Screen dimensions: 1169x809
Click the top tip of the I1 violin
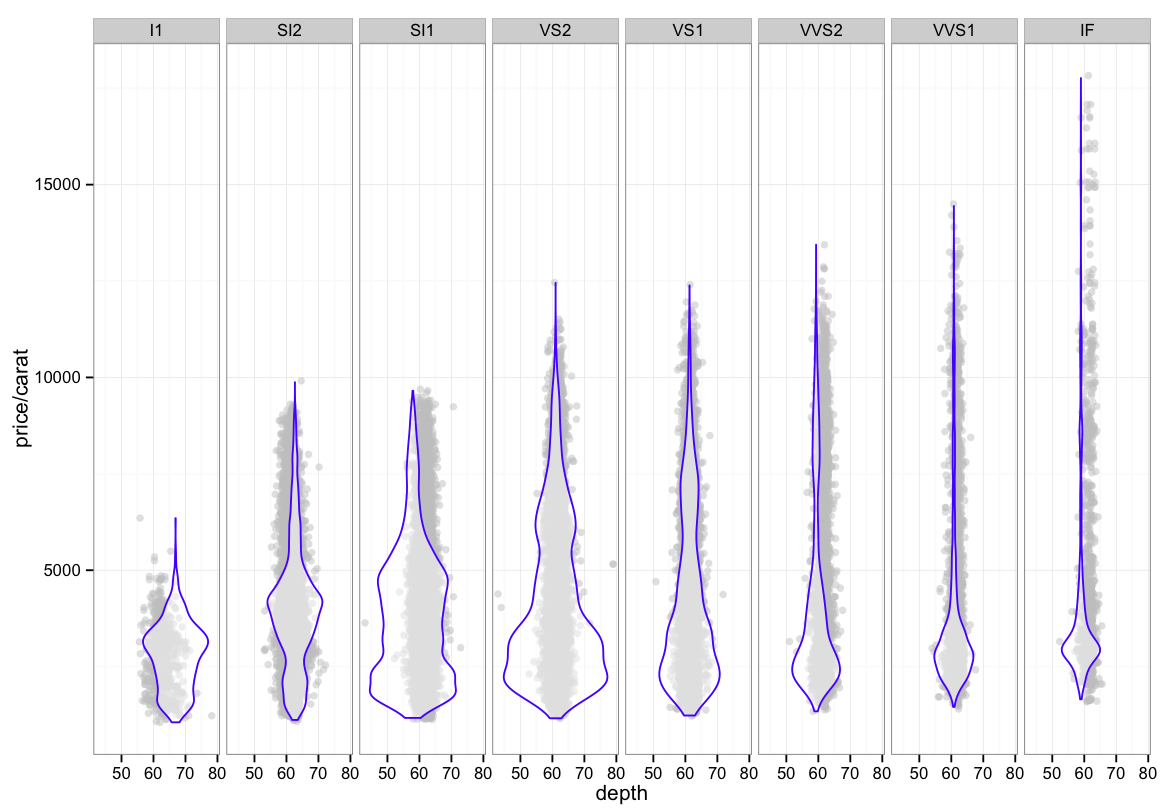pyautogui.click(x=176, y=518)
